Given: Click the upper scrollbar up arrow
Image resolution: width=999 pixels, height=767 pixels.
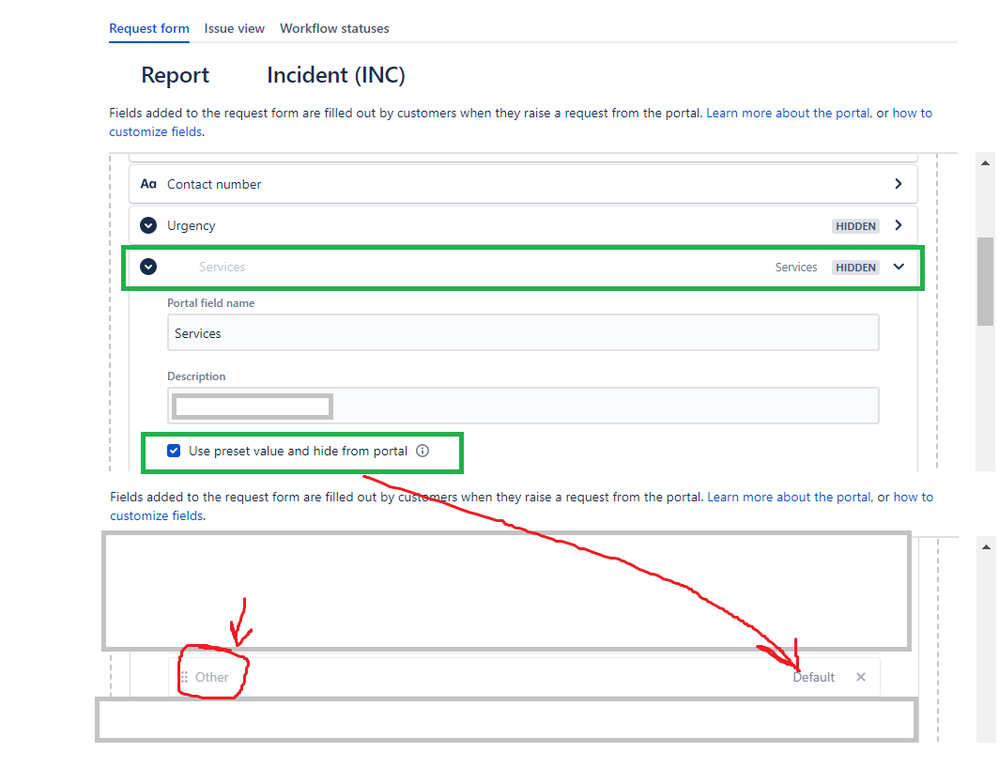Looking at the screenshot, I should click(x=985, y=163).
